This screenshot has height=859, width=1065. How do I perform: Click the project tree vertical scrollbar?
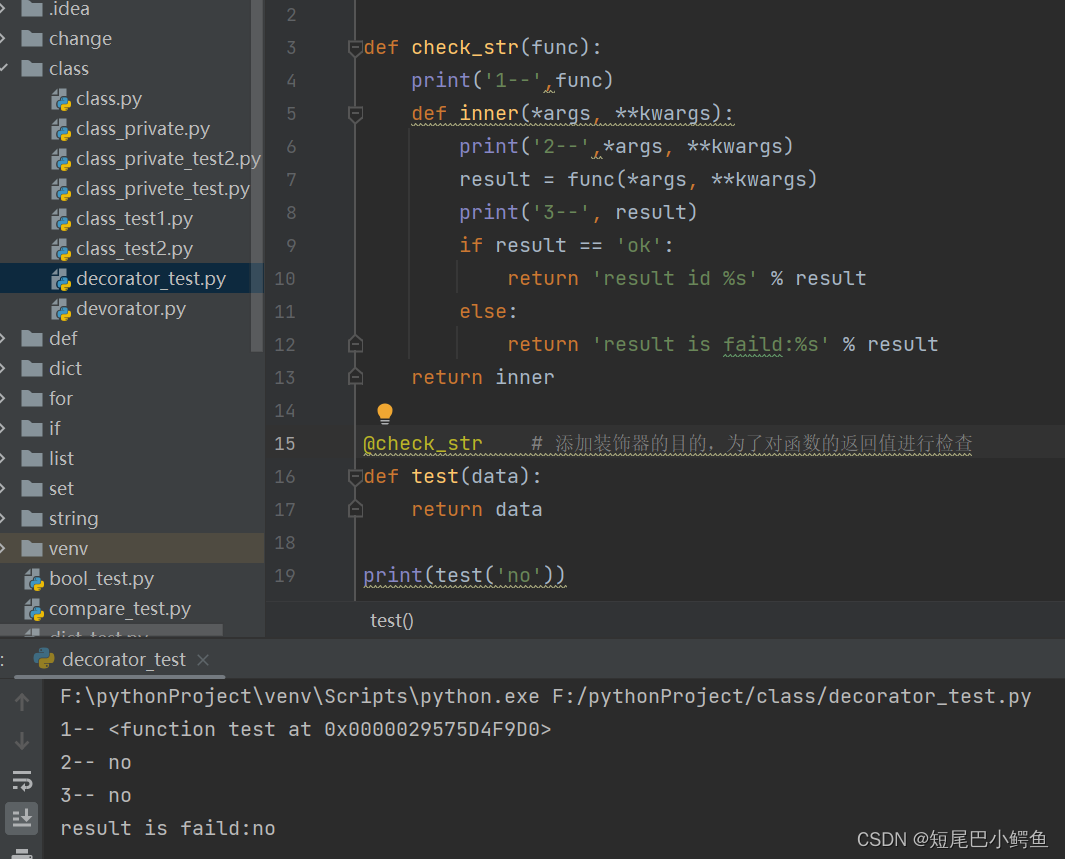(x=257, y=177)
